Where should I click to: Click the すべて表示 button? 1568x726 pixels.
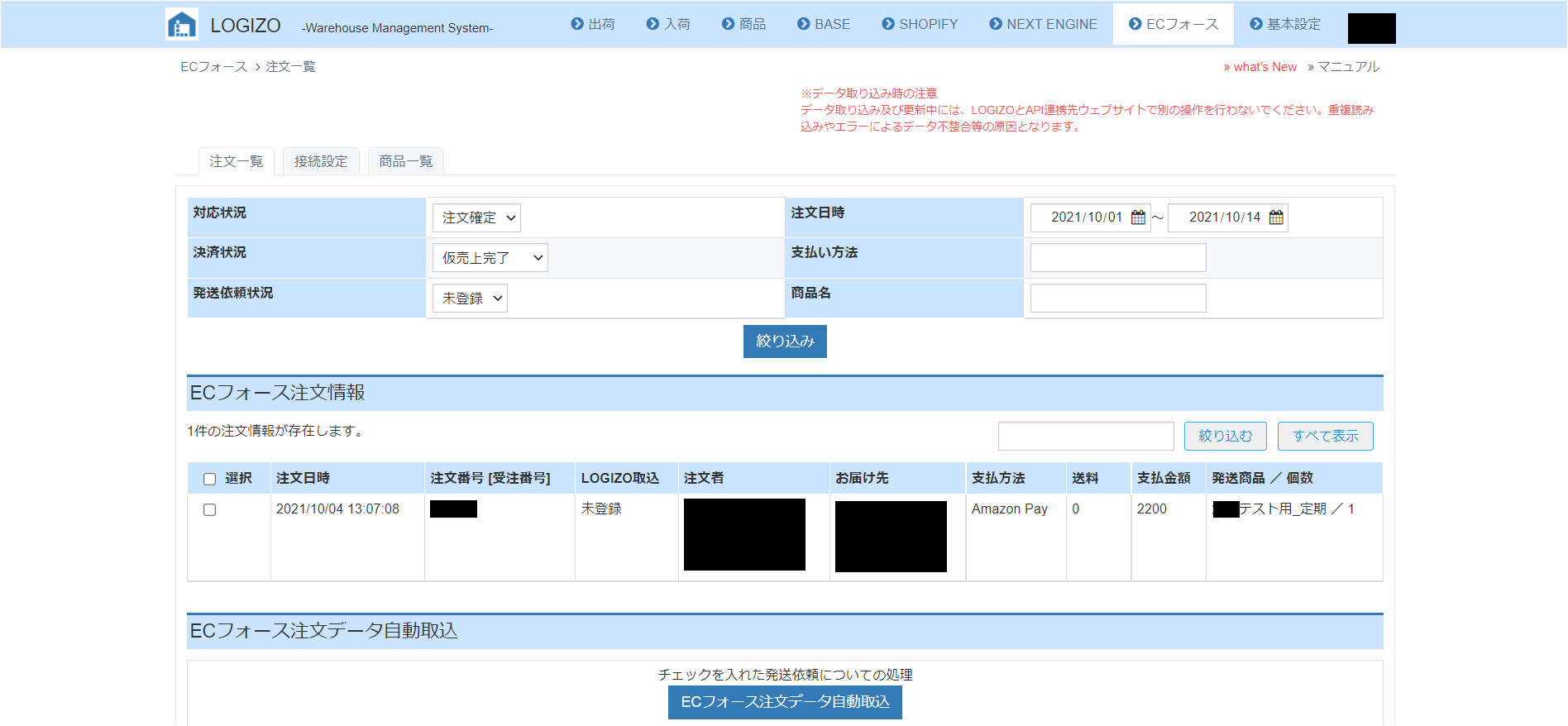point(1326,436)
